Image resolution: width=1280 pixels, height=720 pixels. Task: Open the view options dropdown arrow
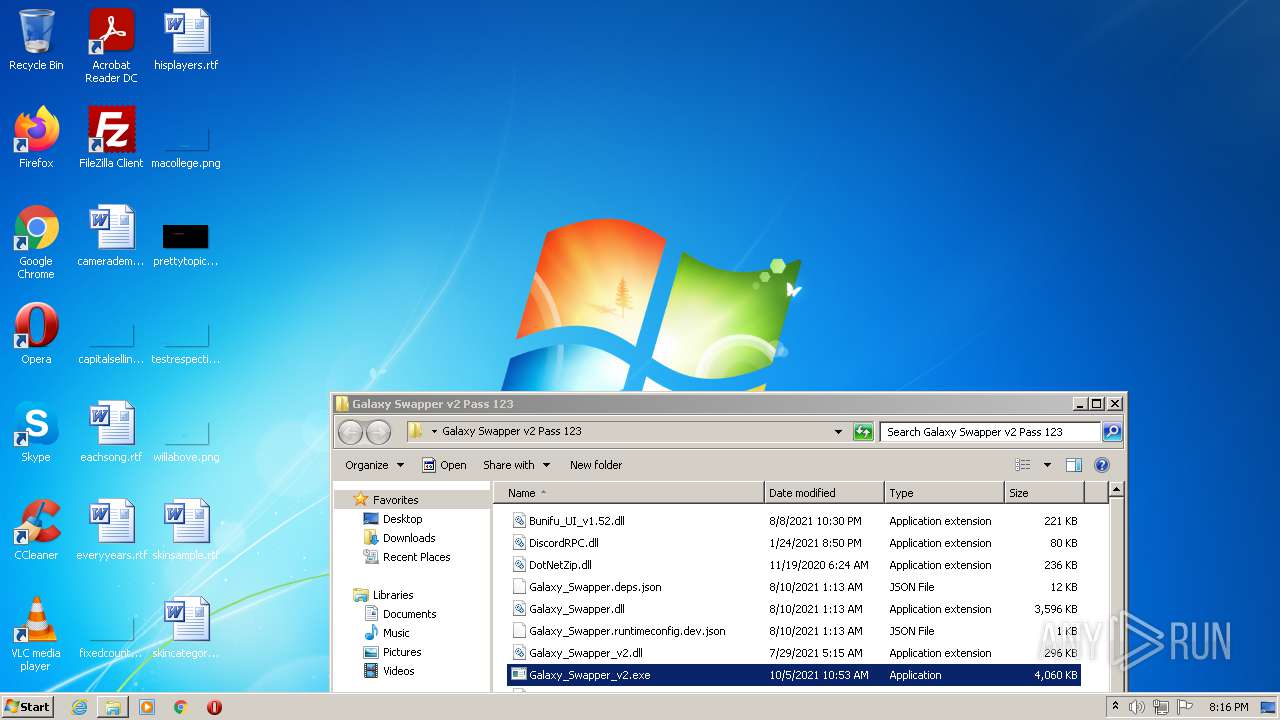[x=1047, y=465]
